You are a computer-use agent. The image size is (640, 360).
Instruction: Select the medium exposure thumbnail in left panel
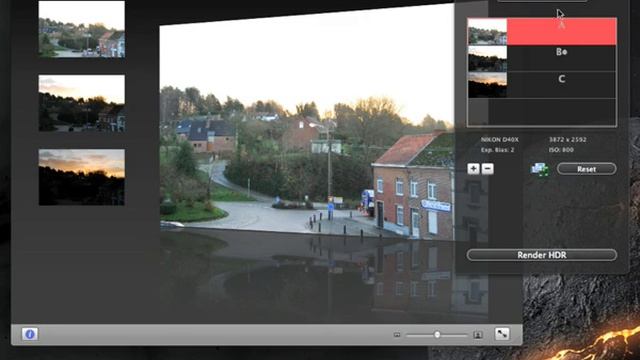pos(82,103)
